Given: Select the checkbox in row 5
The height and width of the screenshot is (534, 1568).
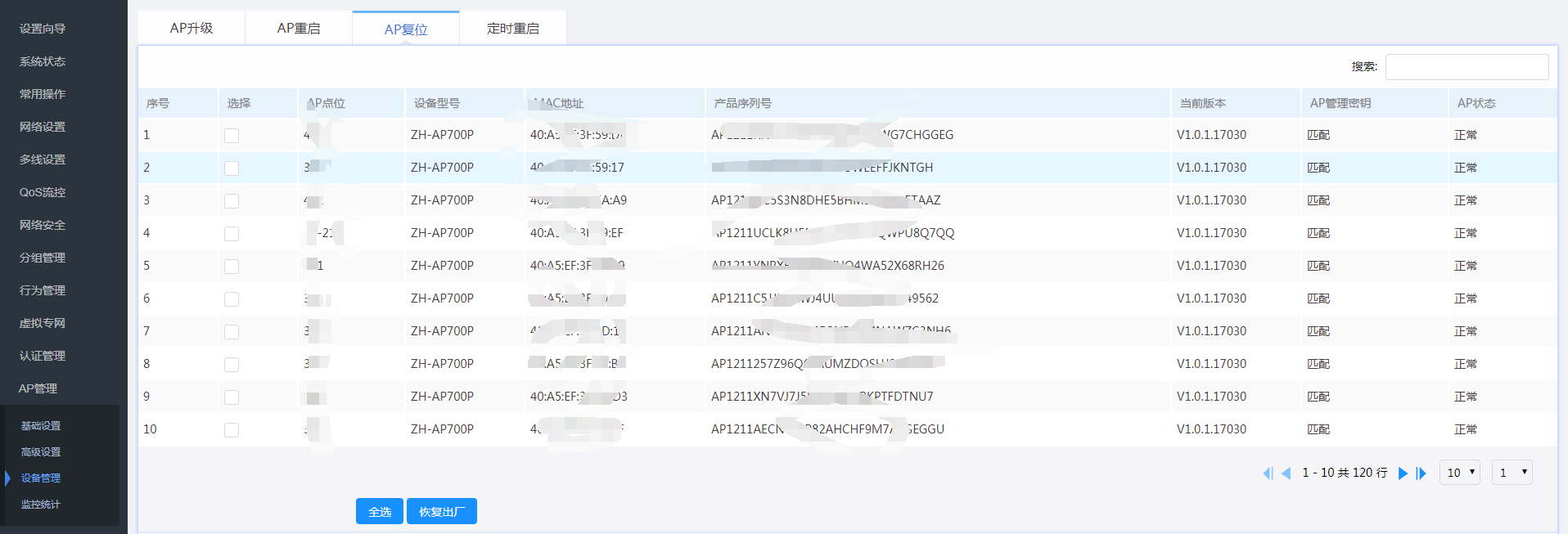Looking at the screenshot, I should pyautogui.click(x=232, y=266).
